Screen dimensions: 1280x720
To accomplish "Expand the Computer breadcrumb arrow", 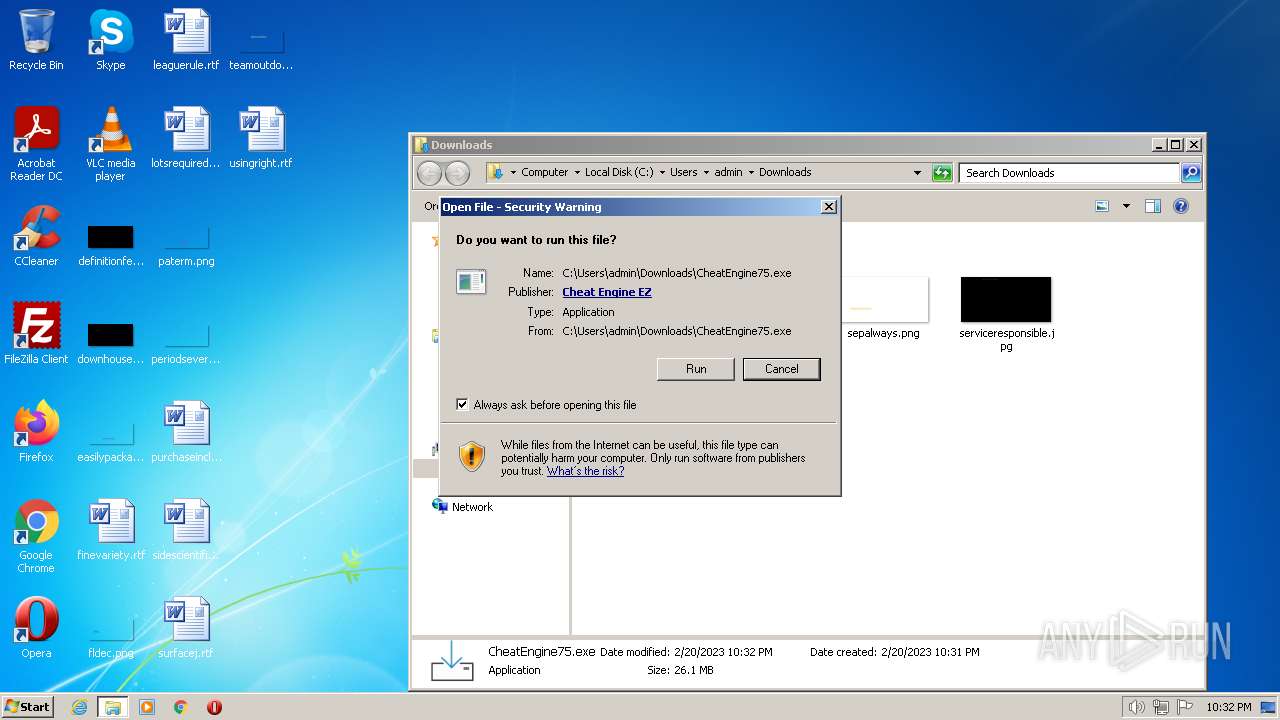I will [x=577, y=173].
